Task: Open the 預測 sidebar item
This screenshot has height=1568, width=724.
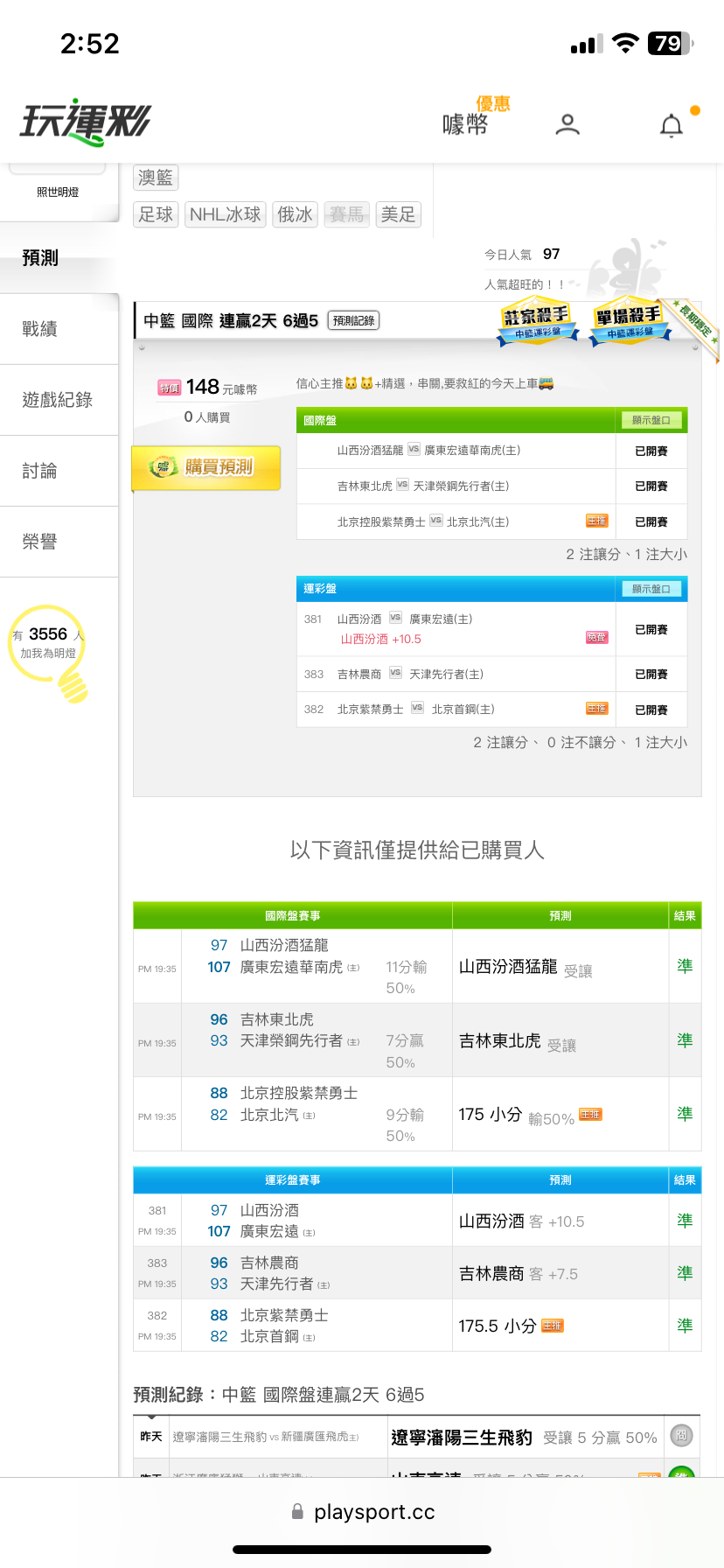Action: 59,258
